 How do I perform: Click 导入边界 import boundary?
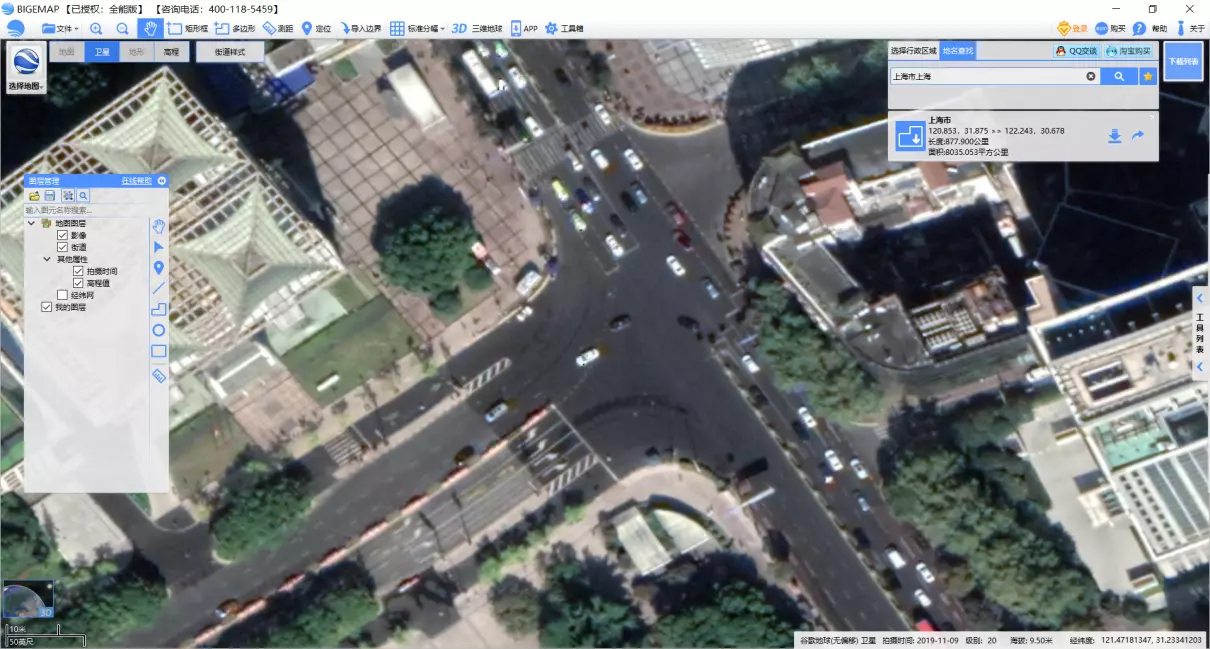[x=360, y=29]
